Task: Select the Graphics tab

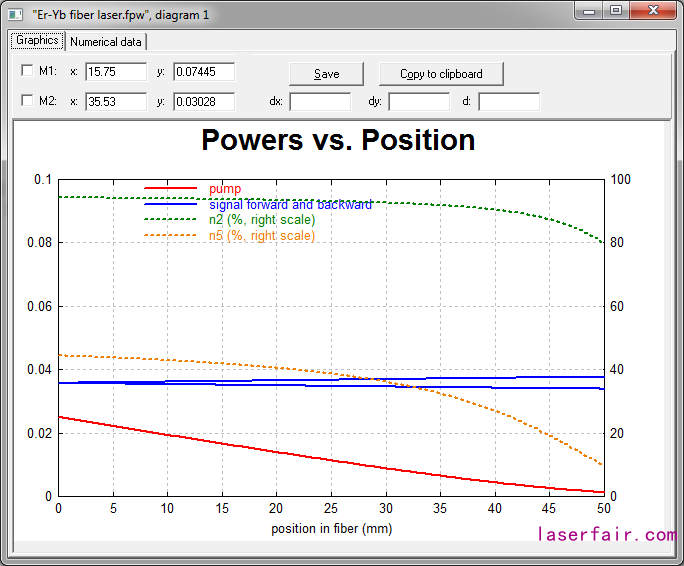Action: pyautogui.click(x=37, y=41)
